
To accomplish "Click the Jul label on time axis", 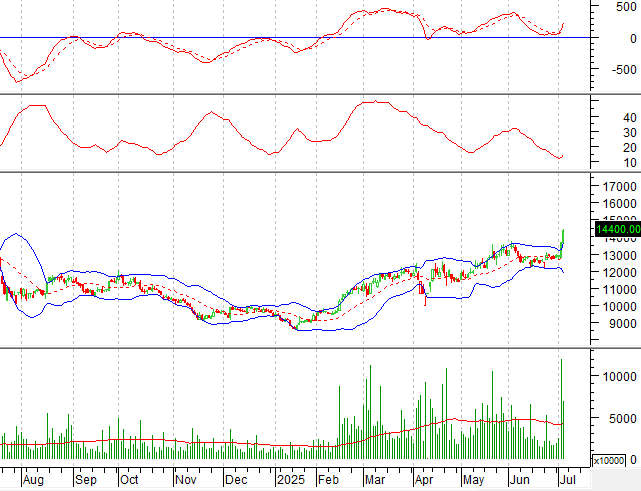I will (x=567, y=478).
